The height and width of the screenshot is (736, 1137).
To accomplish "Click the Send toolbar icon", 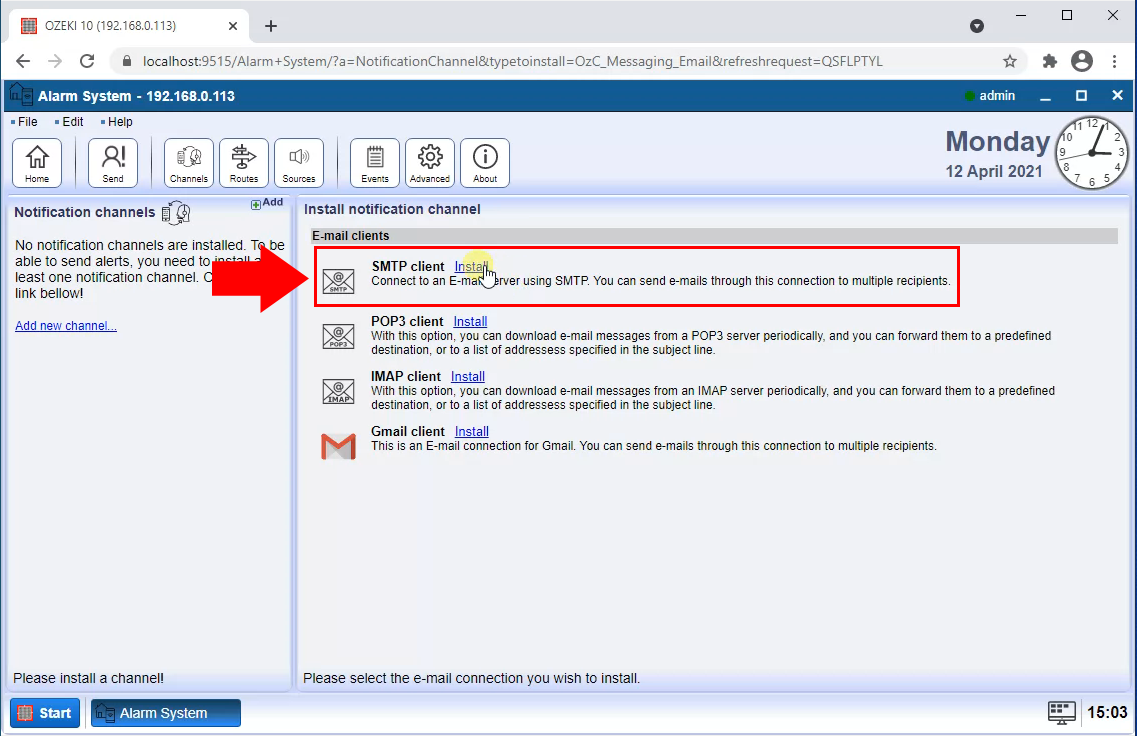I will pyautogui.click(x=112, y=163).
